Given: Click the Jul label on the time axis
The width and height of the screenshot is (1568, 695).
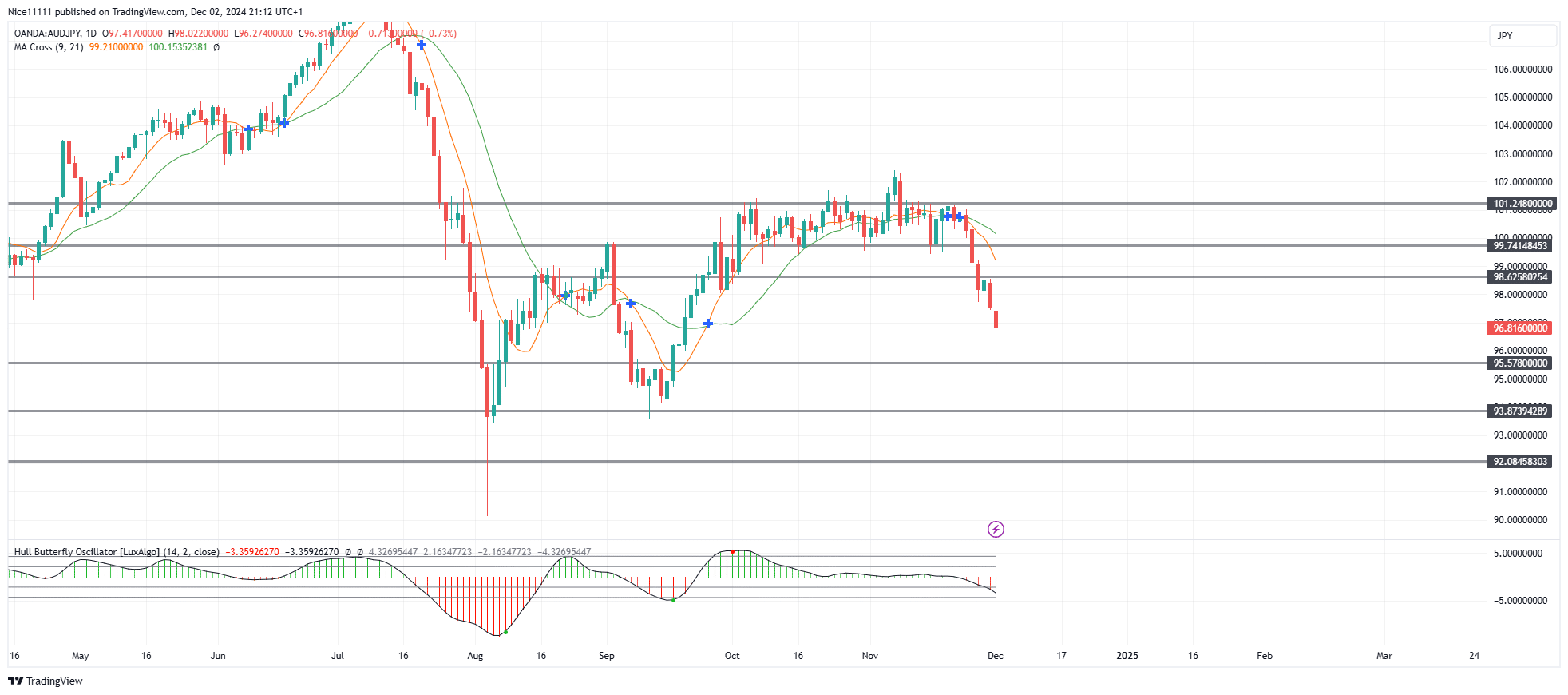Looking at the screenshot, I should pos(338,656).
